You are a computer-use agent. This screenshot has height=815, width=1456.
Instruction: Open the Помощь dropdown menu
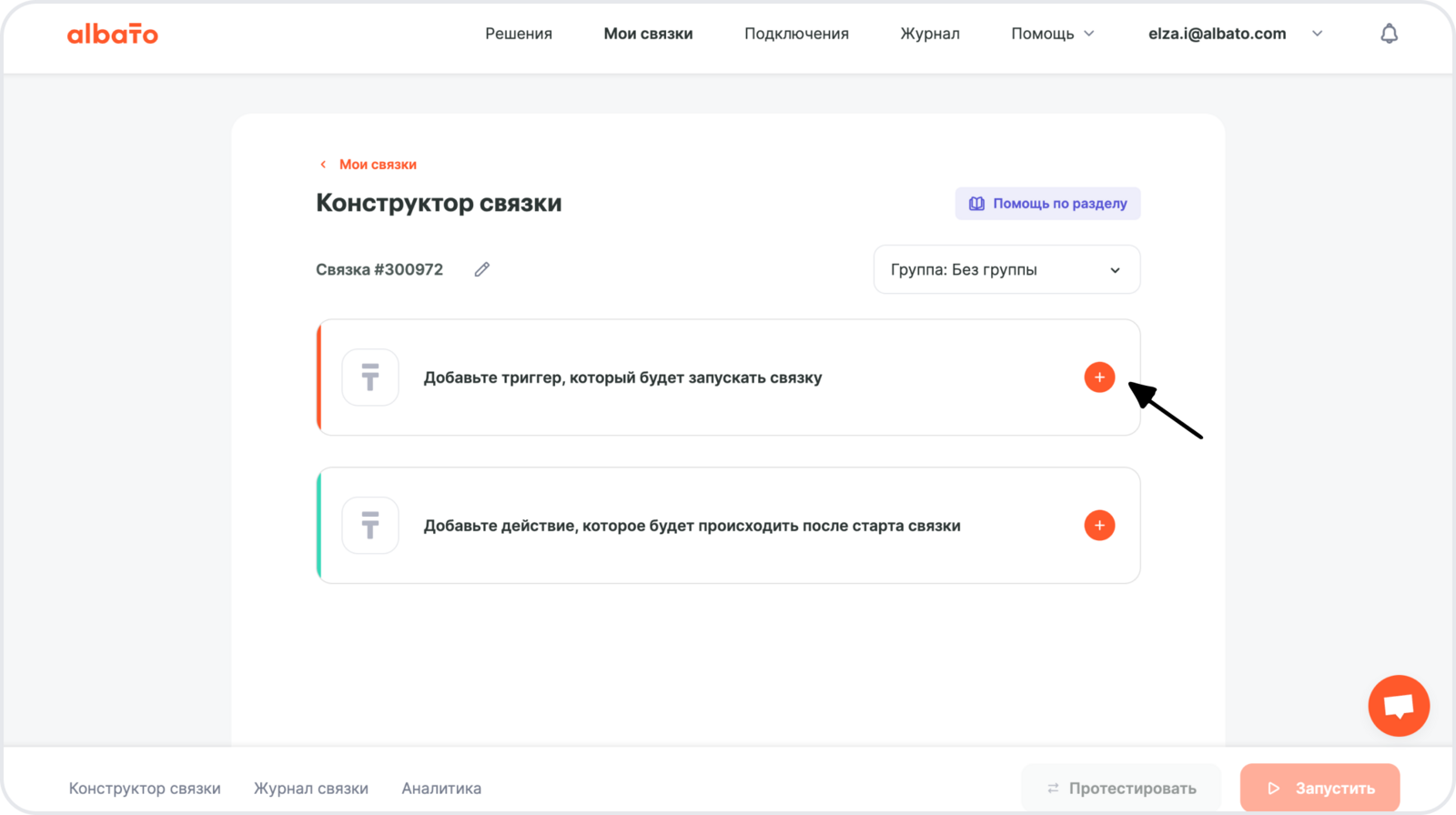click(1052, 34)
